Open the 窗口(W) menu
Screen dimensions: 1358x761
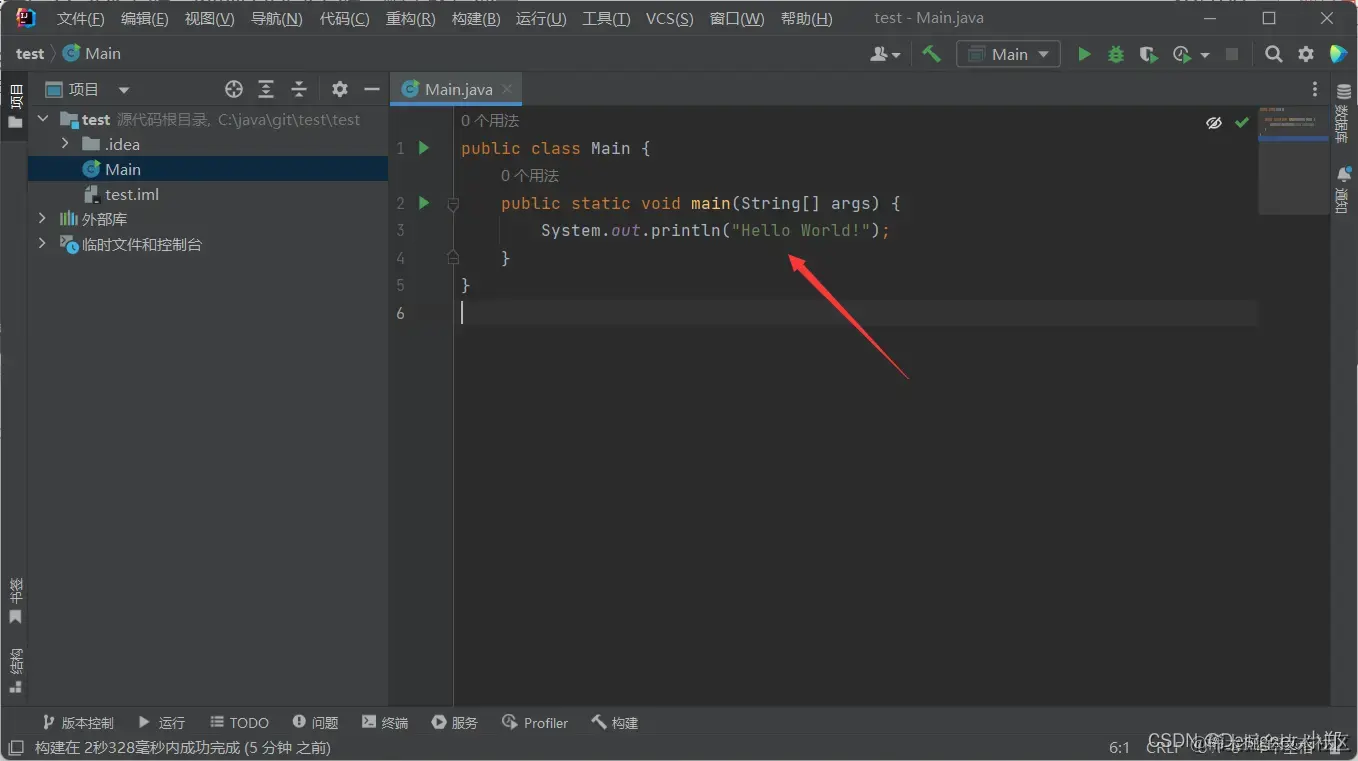point(737,19)
